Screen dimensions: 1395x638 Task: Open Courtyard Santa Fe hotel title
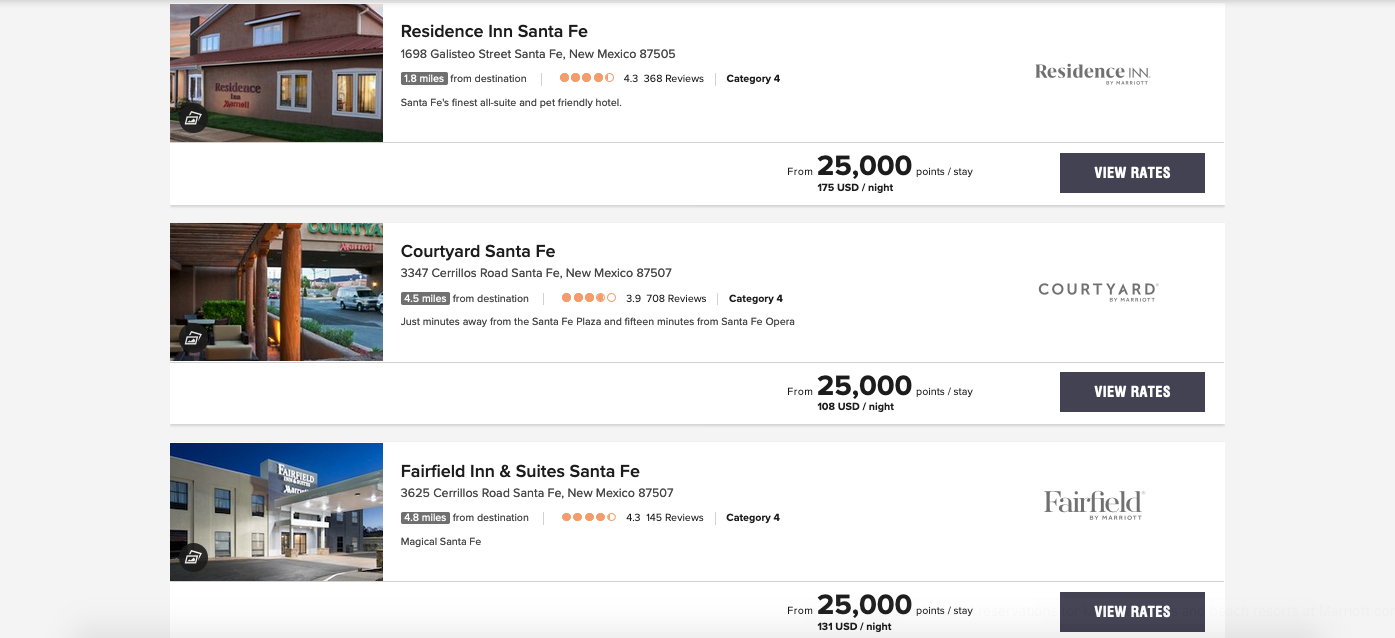pyautogui.click(x=478, y=251)
